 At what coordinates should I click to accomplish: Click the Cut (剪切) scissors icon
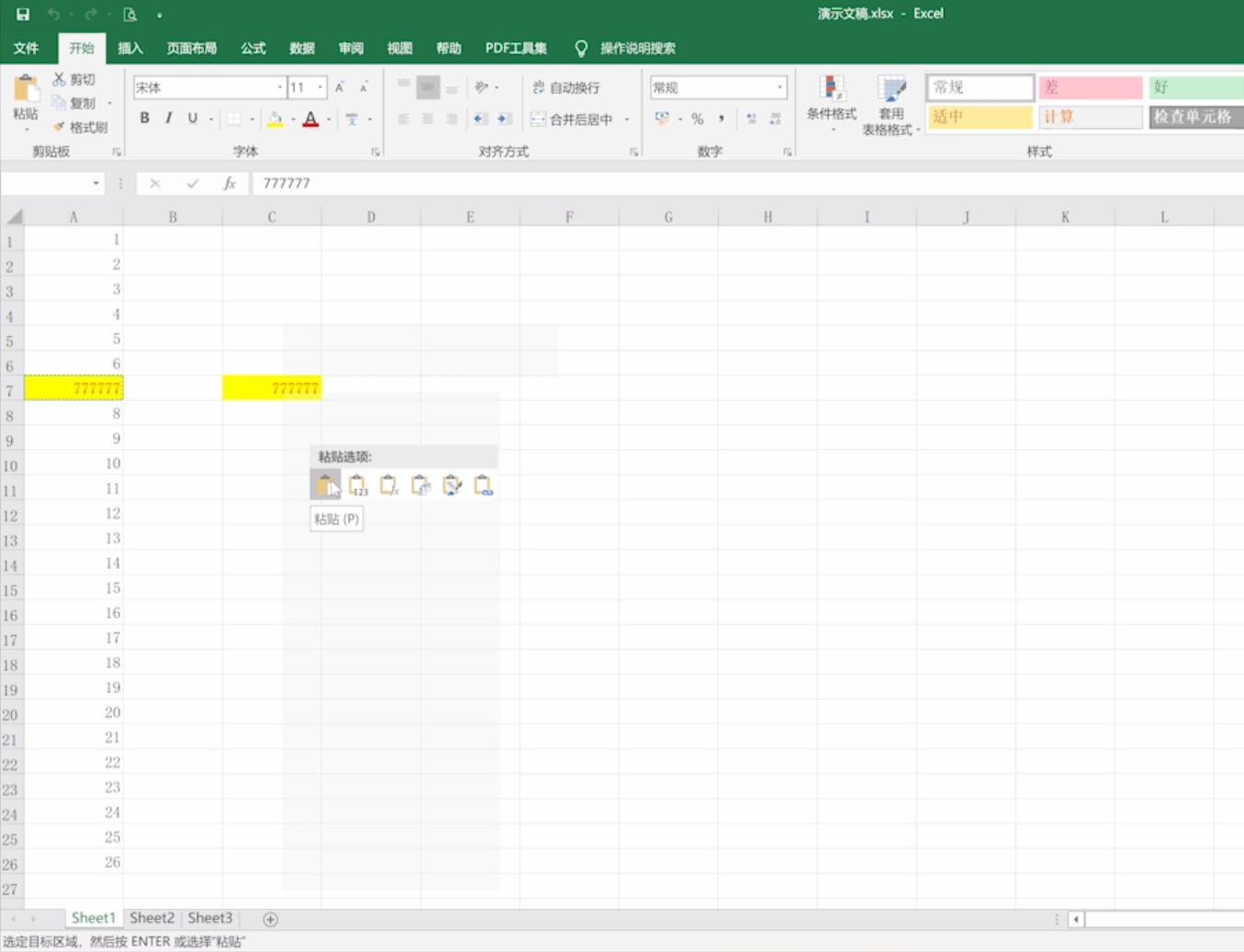click(59, 79)
